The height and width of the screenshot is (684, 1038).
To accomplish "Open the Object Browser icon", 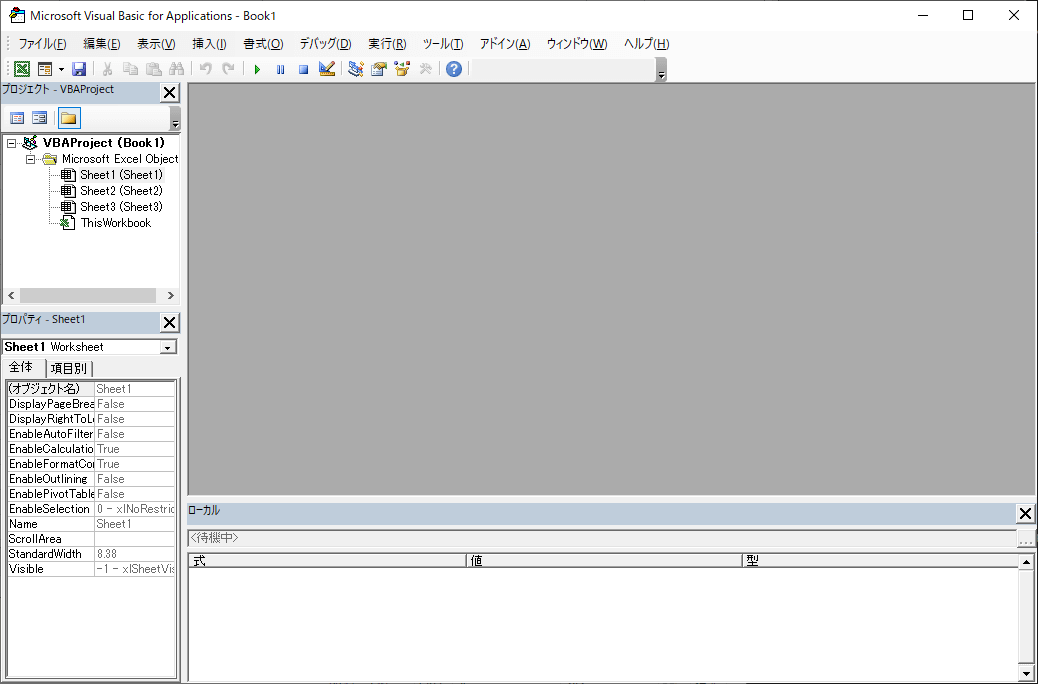I will click(x=402, y=69).
